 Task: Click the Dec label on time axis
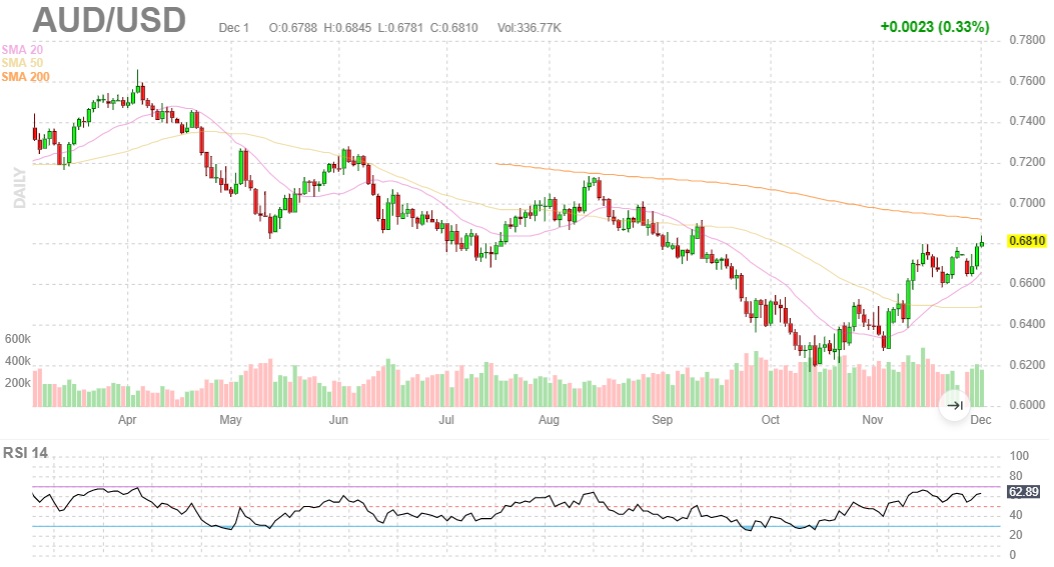coord(981,420)
